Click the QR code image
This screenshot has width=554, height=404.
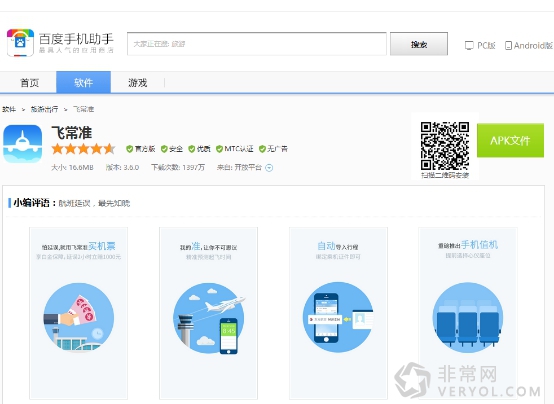(x=445, y=146)
